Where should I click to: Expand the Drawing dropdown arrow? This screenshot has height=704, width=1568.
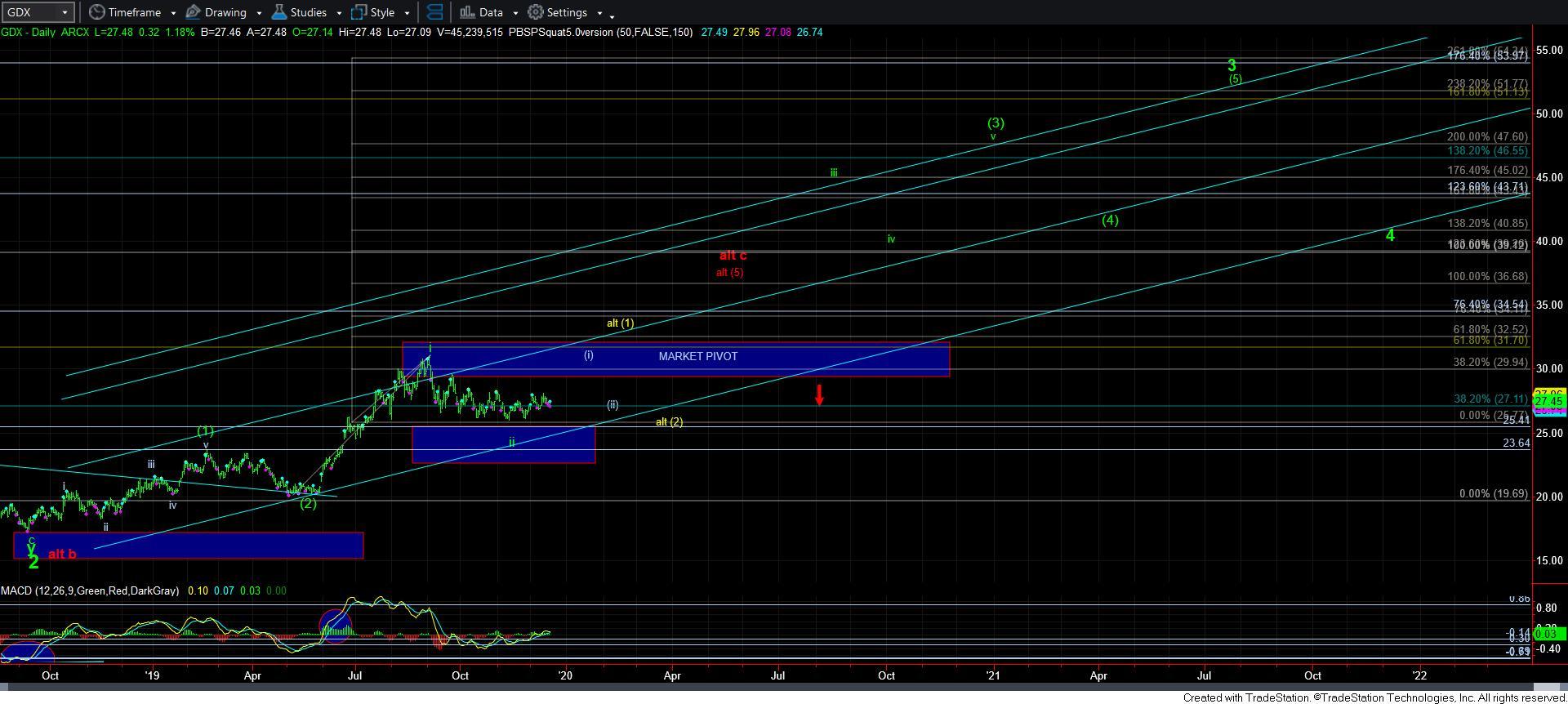259,13
